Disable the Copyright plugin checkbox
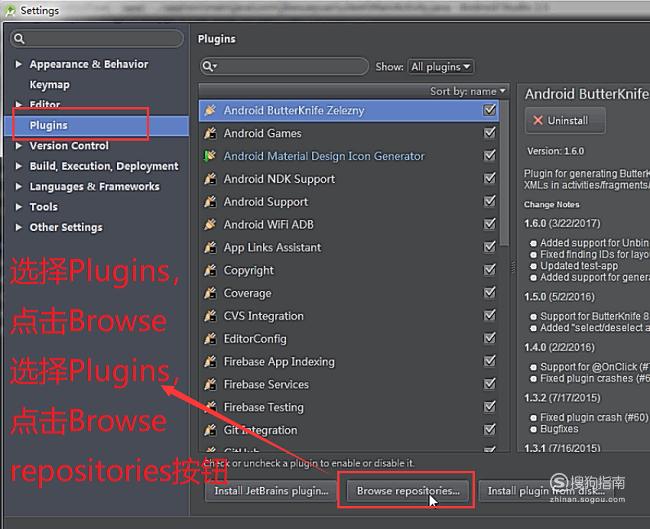 (x=490, y=270)
